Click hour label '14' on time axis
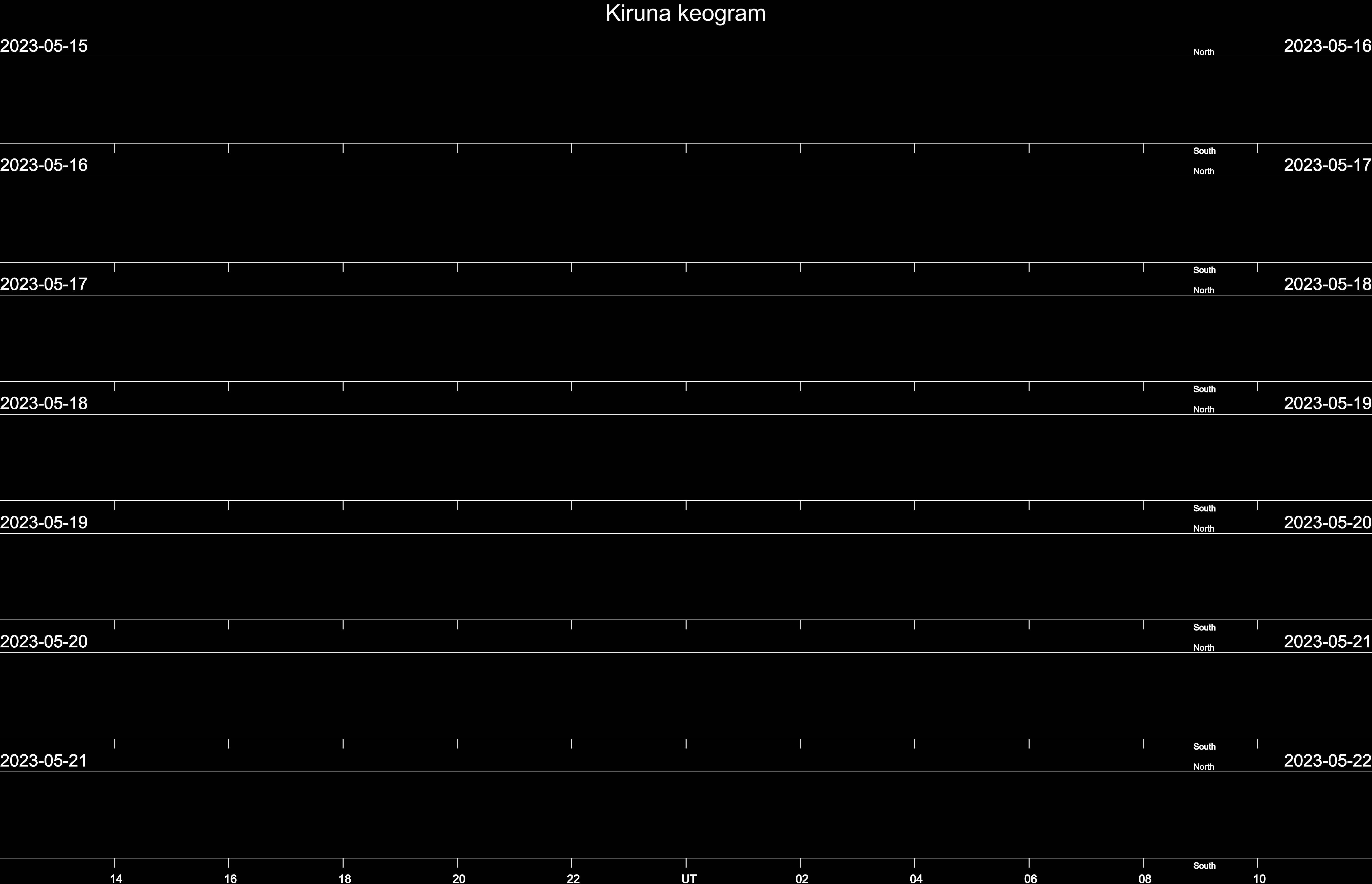The width and height of the screenshot is (1372, 884). click(x=116, y=878)
